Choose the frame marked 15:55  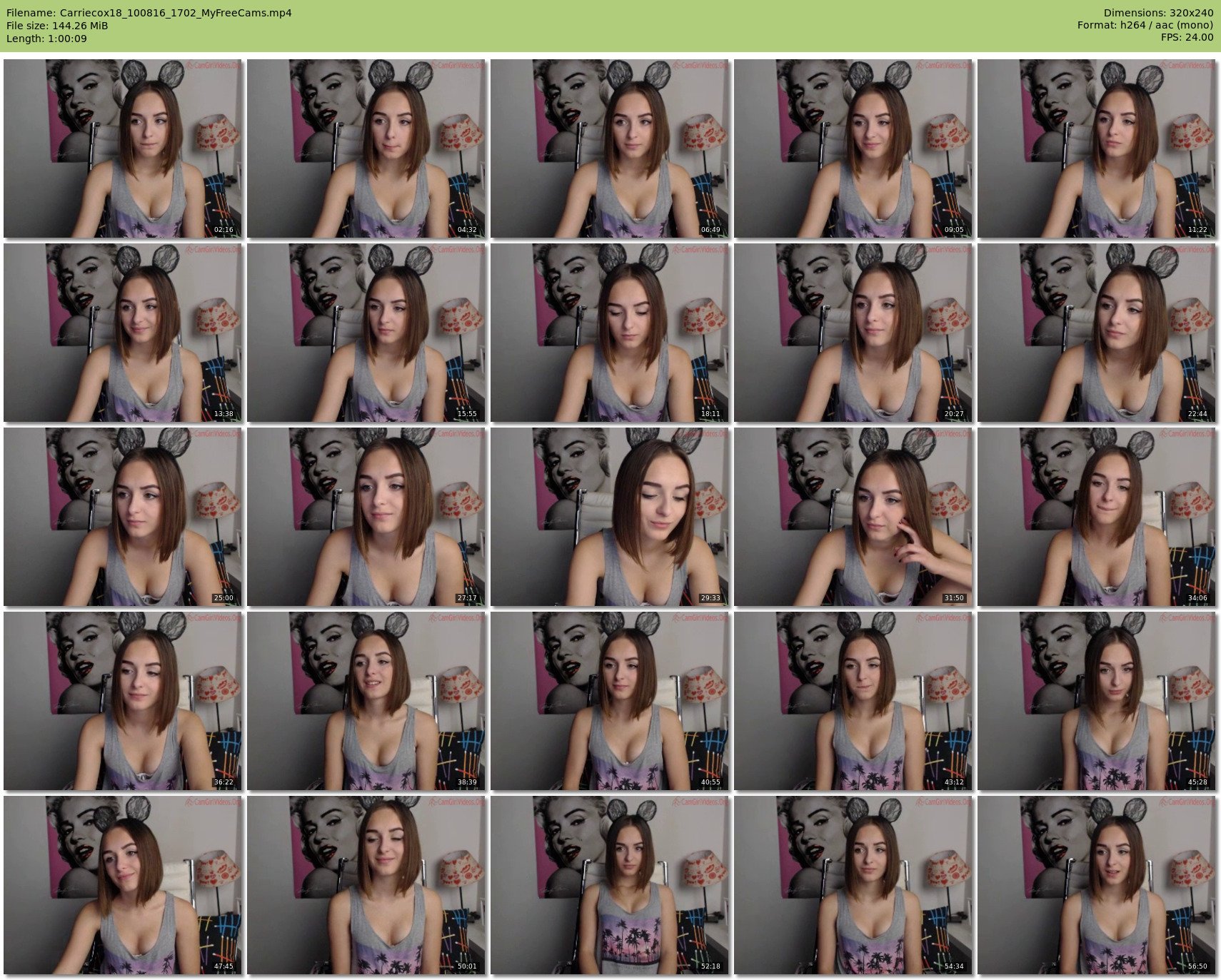click(366, 333)
